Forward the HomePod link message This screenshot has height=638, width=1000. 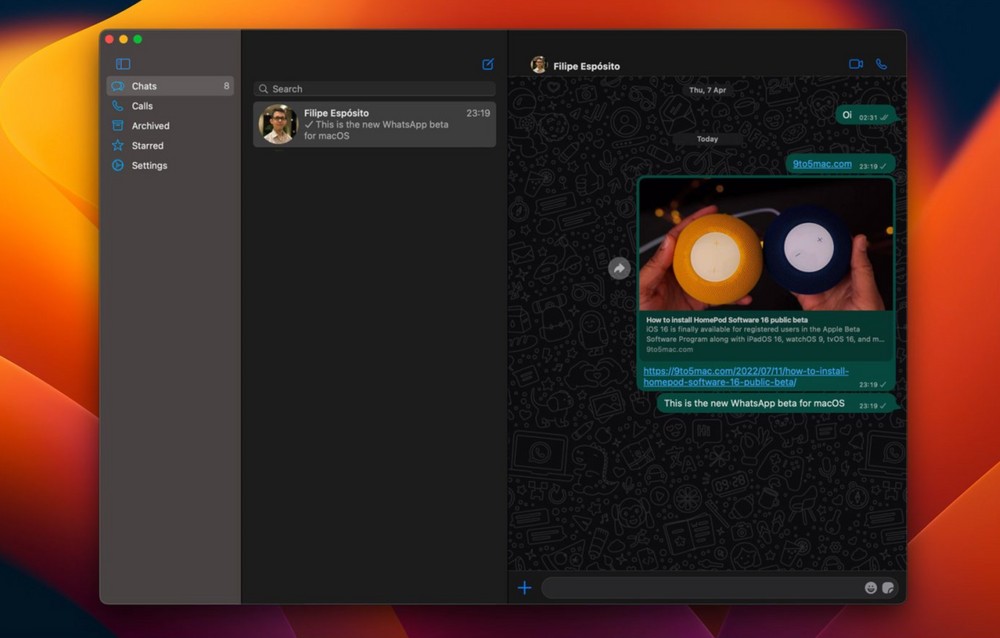click(619, 269)
